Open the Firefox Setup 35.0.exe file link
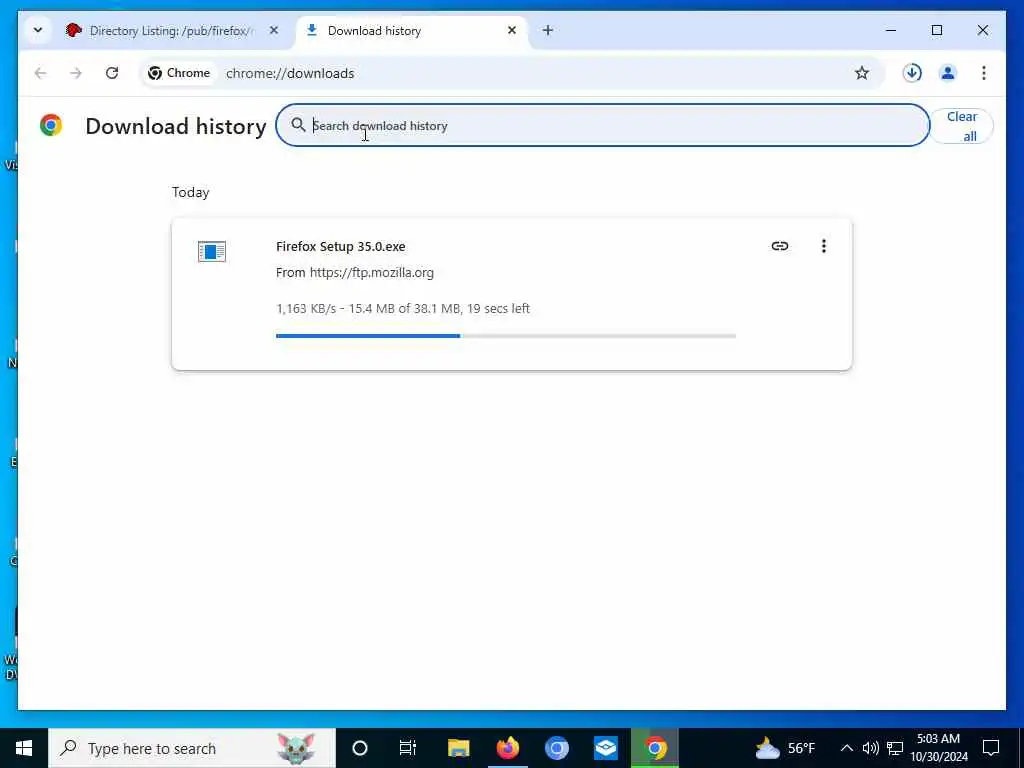The image size is (1024, 768). (340, 247)
